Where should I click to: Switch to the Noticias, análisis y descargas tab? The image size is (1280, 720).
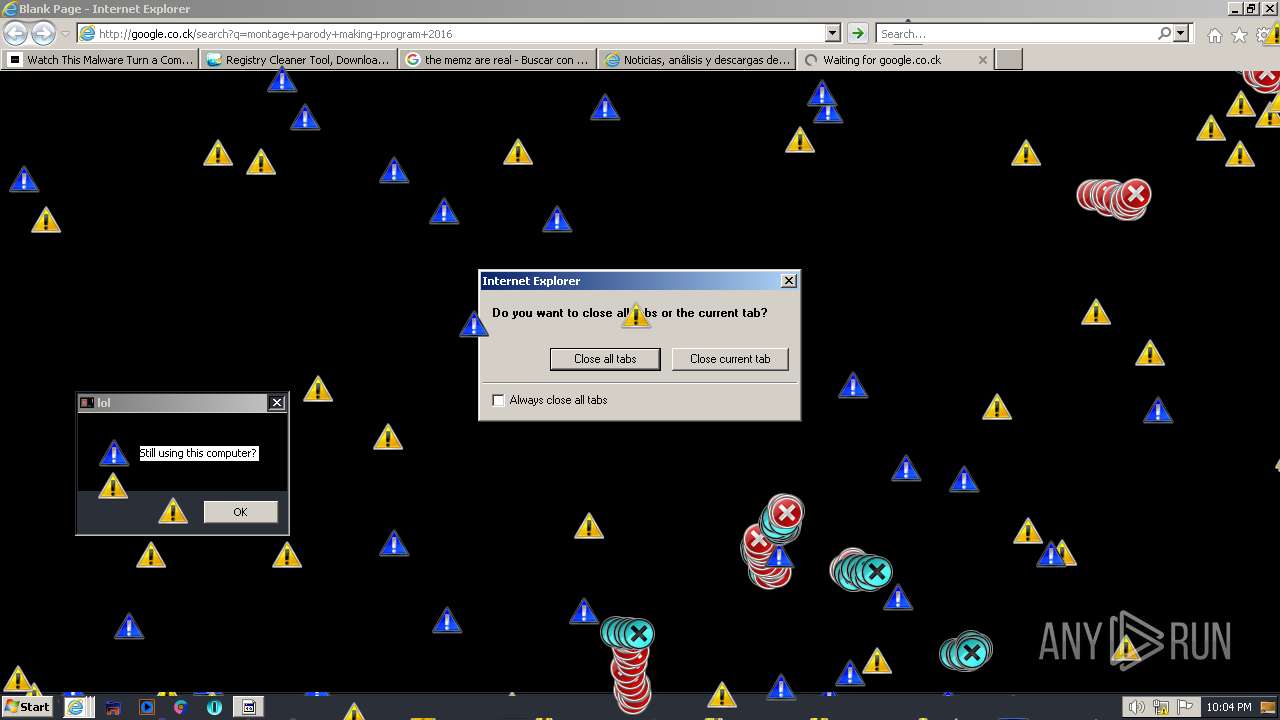click(x=697, y=60)
